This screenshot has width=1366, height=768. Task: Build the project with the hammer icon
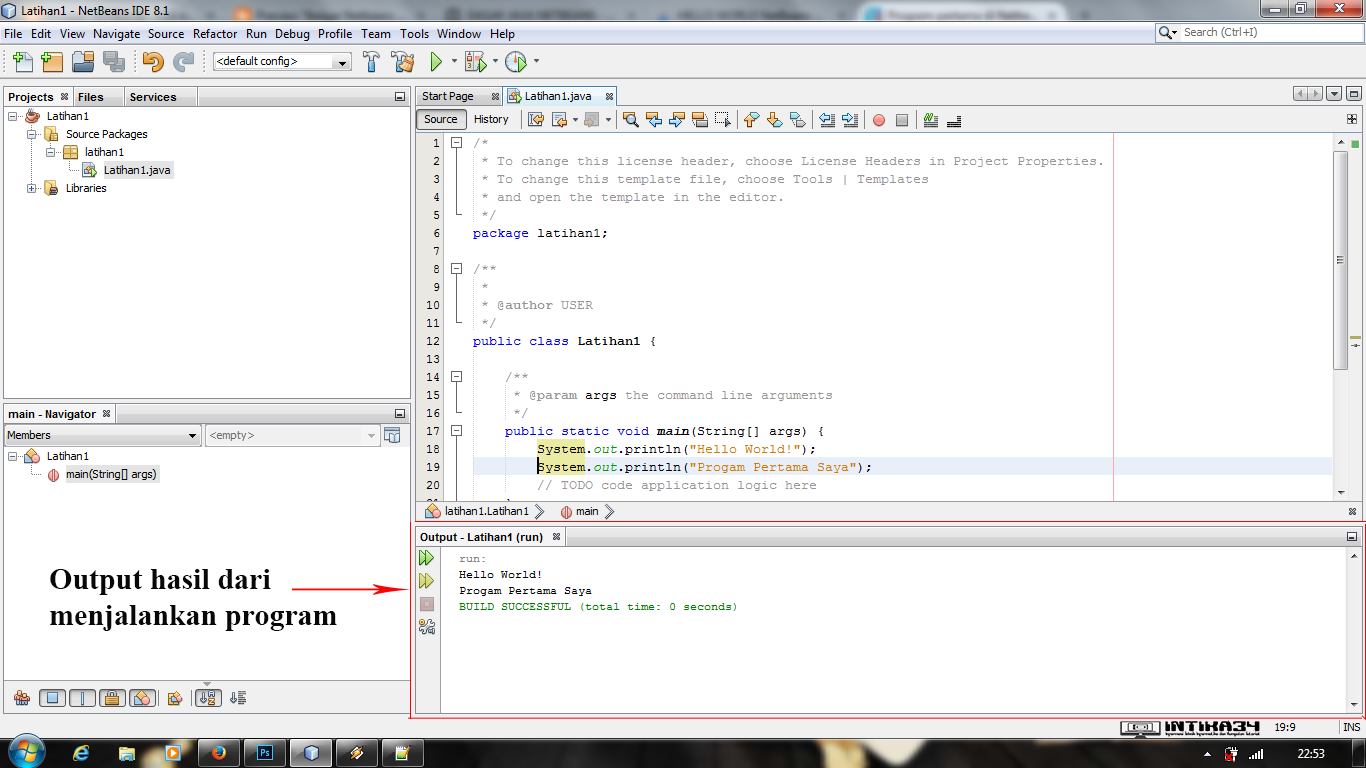click(x=371, y=62)
